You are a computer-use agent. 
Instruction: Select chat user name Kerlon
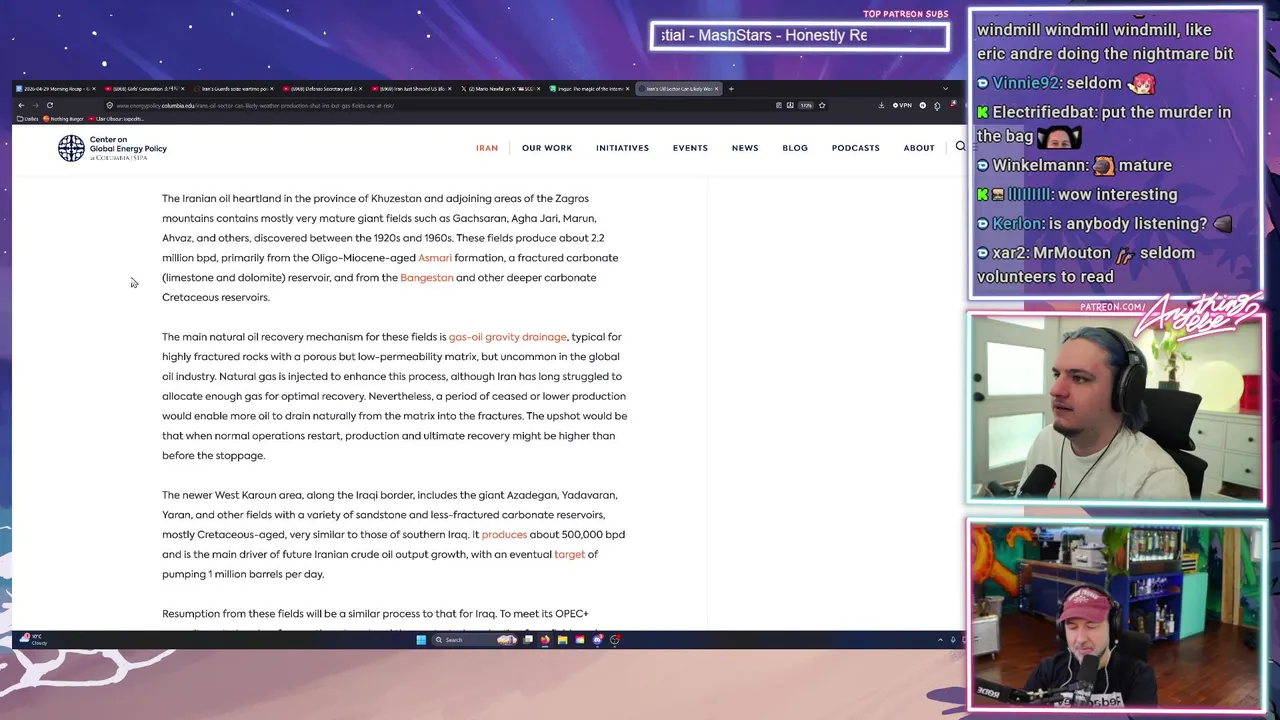[1016, 224]
